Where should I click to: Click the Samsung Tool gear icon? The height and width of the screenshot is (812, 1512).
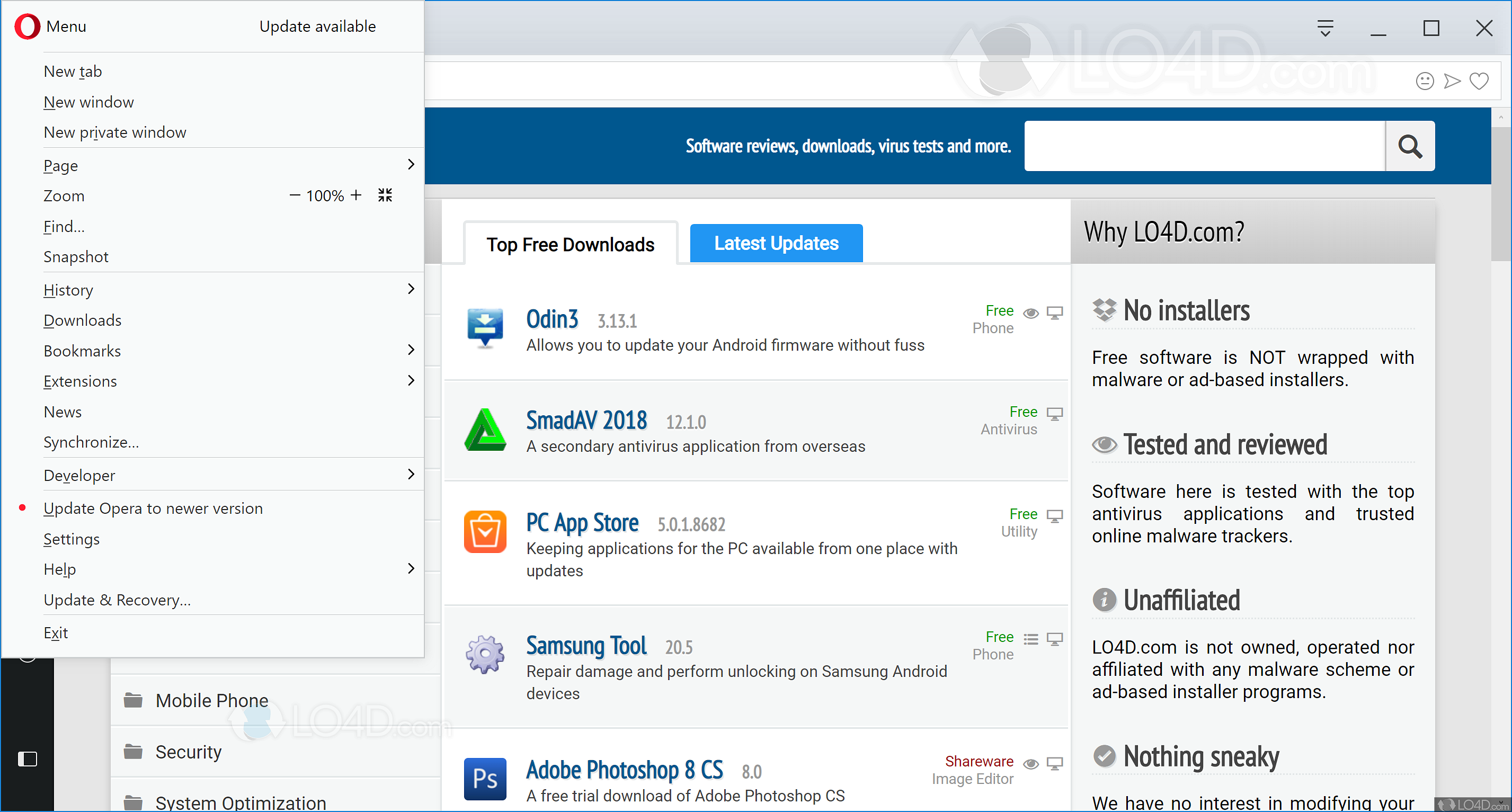485,654
